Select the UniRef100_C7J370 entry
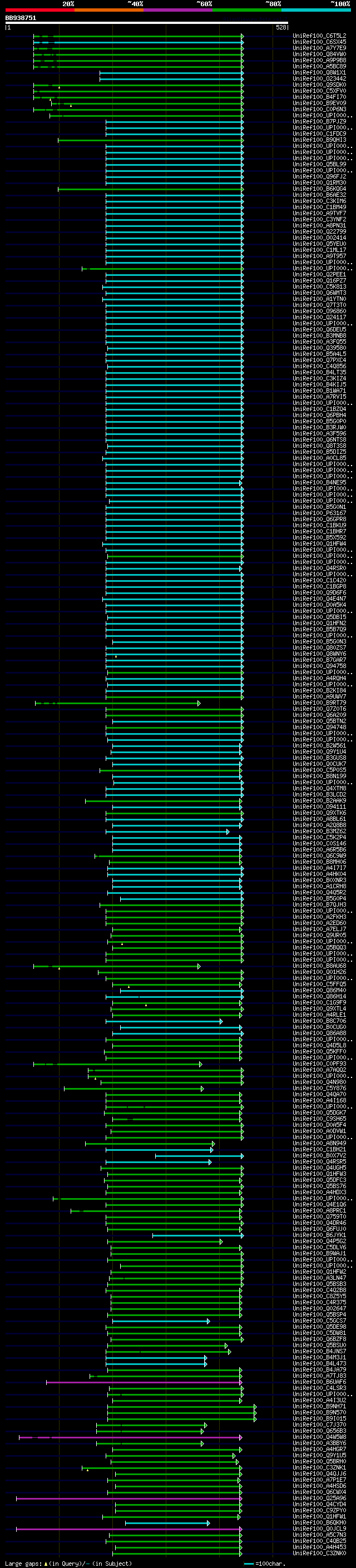This screenshot has width=356, height=1568. point(319,1424)
